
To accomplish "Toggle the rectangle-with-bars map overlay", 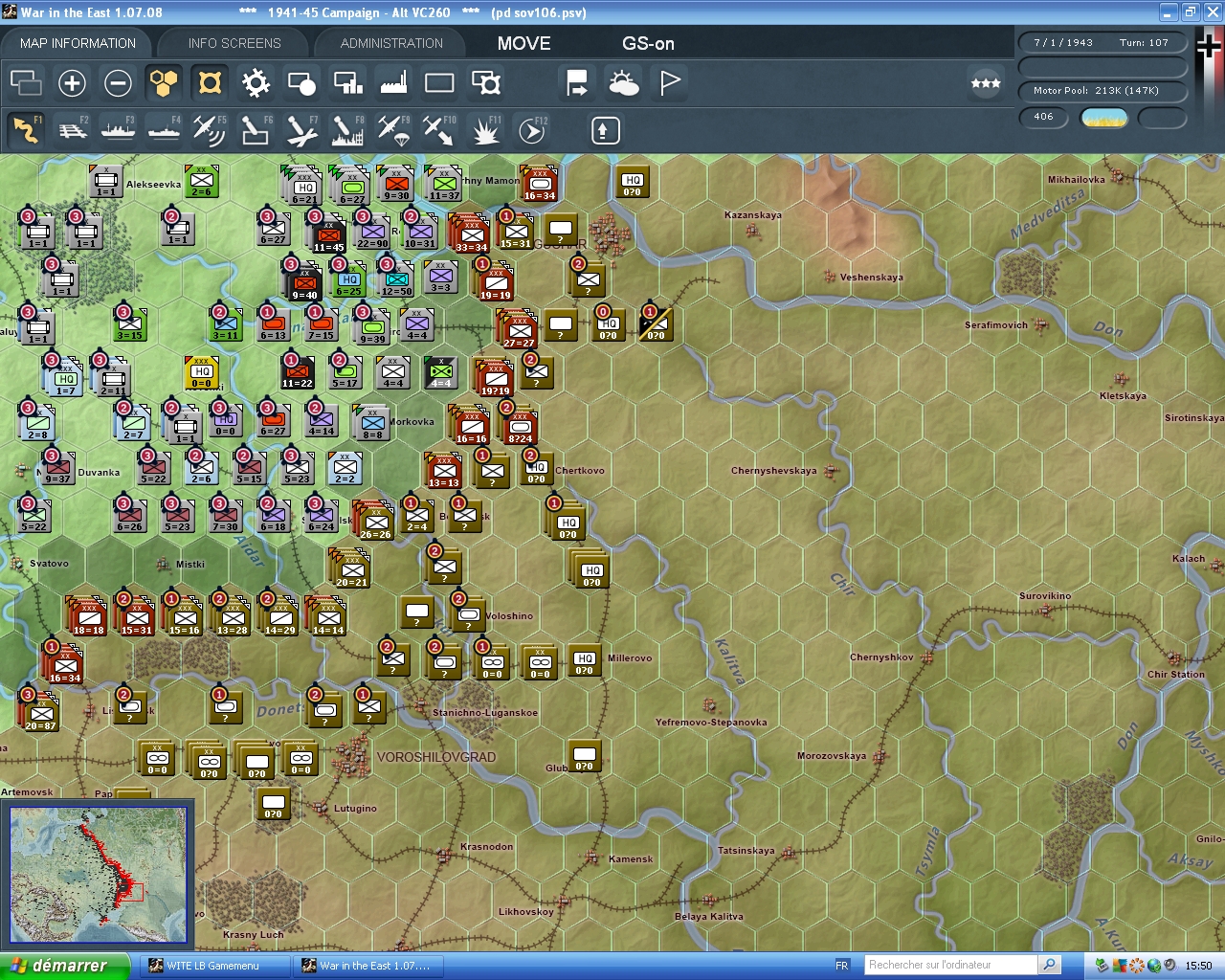I will tap(347, 83).
